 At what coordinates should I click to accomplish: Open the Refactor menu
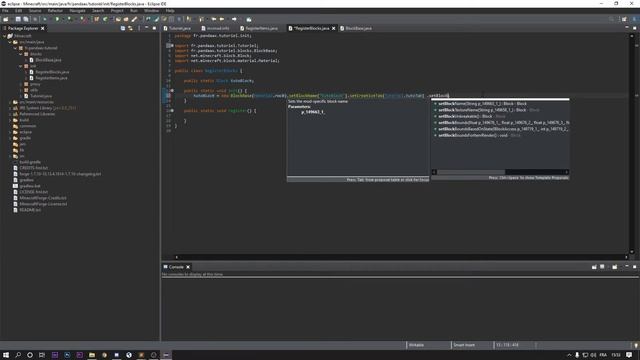55,11
